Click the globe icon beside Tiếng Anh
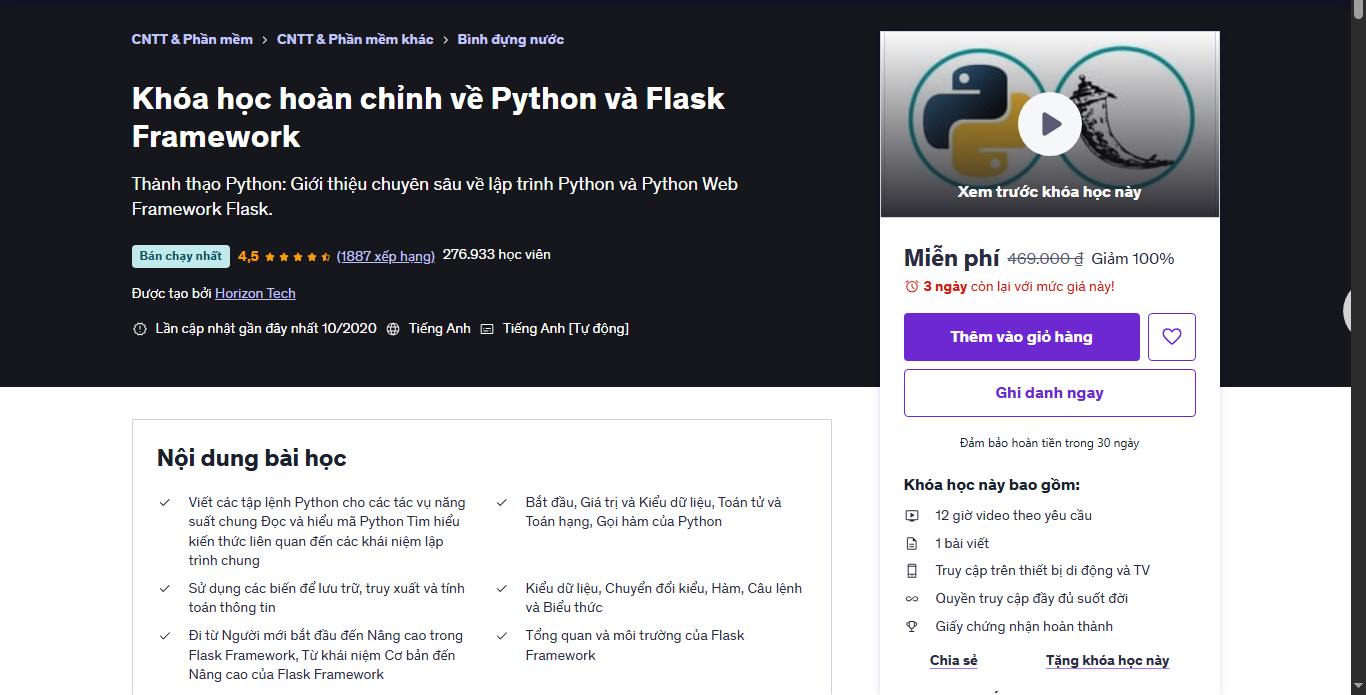The height and width of the screenshot is (695, 1366). tap(393, 329)
